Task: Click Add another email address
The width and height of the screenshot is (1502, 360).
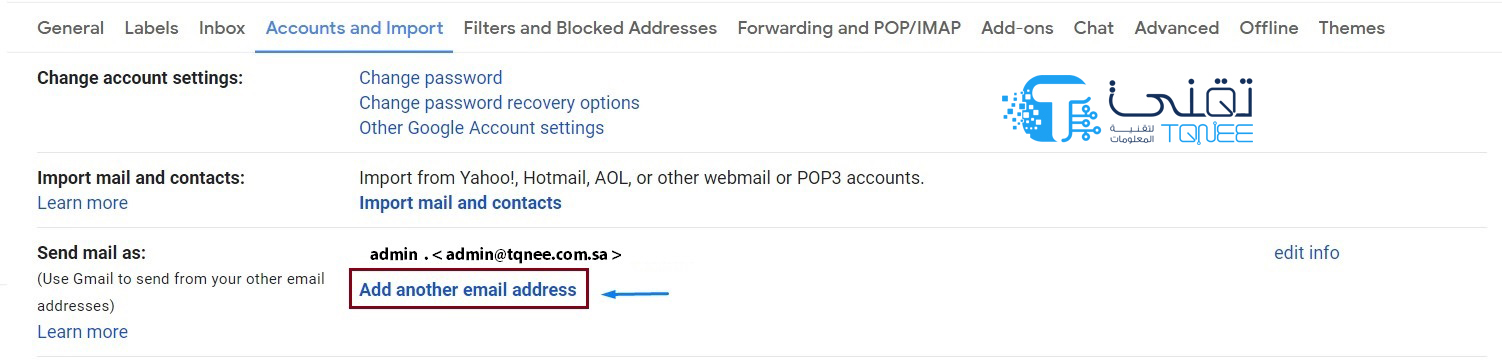Action: [468, 290]
